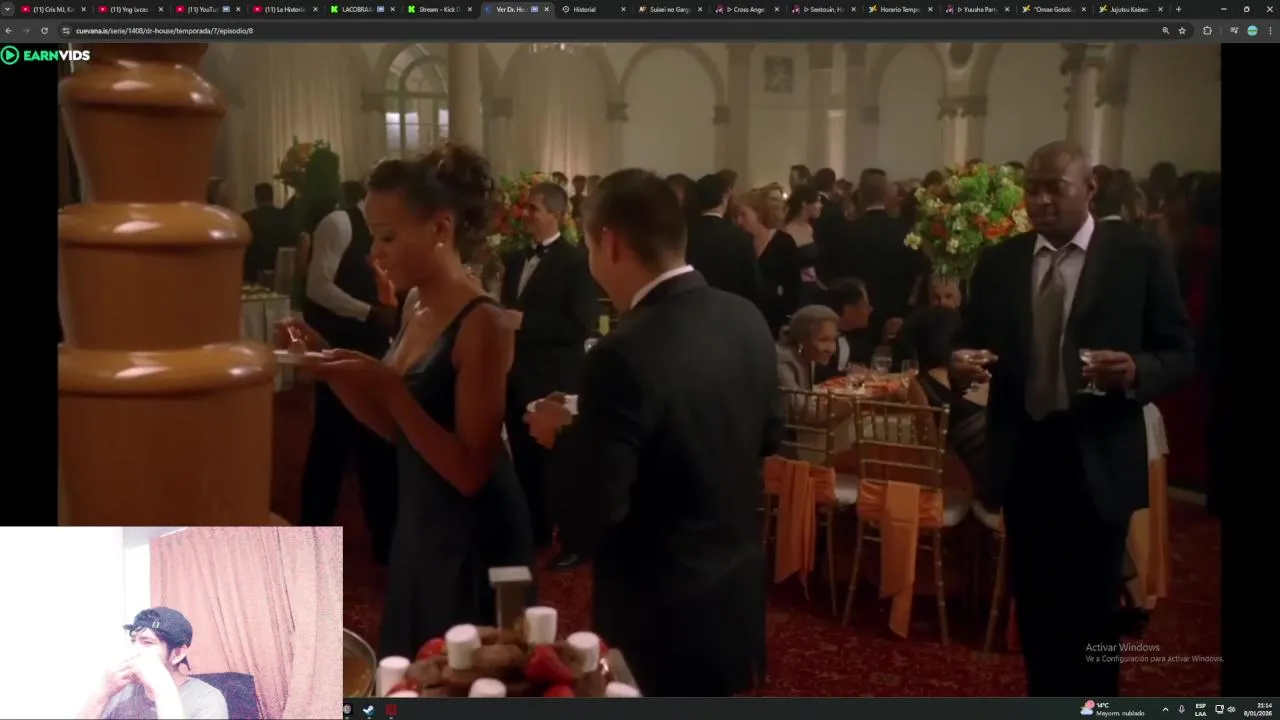Open a new browser tab
This screenshot has width=1280, height=720.
[1178, 9]
